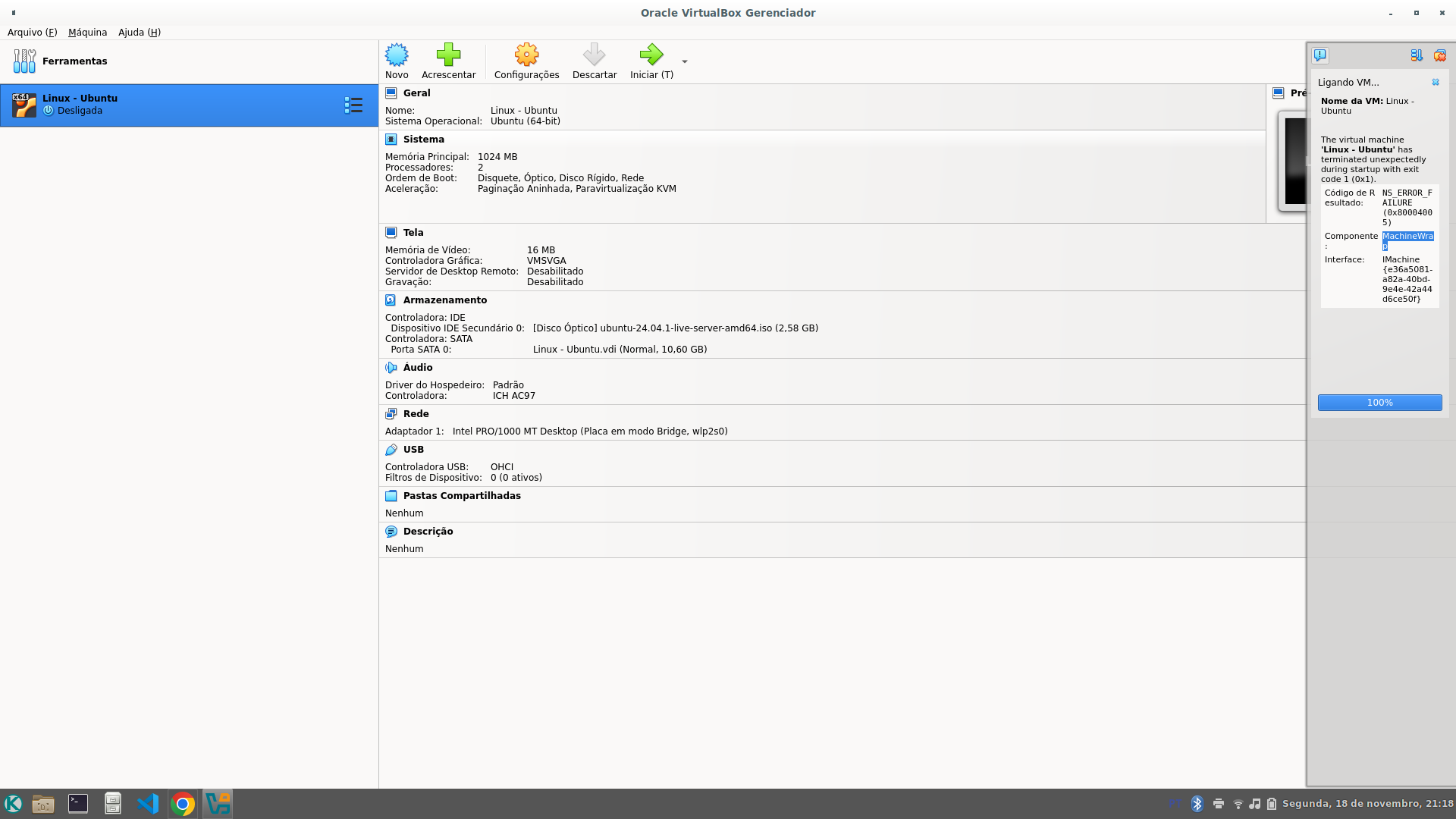Click the Novo toolbar icon
This screenshot has height=819, width=1456.
click(x=397, y=55)
